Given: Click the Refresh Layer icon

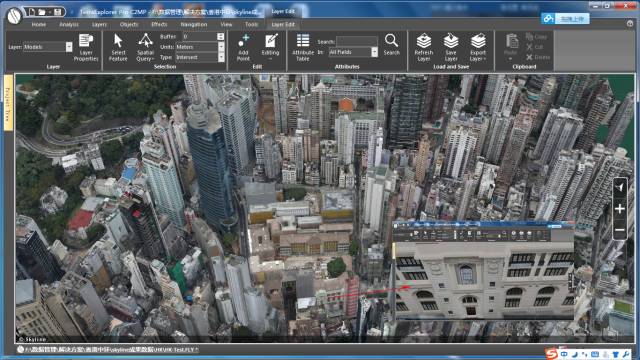Looking at the screenshot, I should 424,48.
